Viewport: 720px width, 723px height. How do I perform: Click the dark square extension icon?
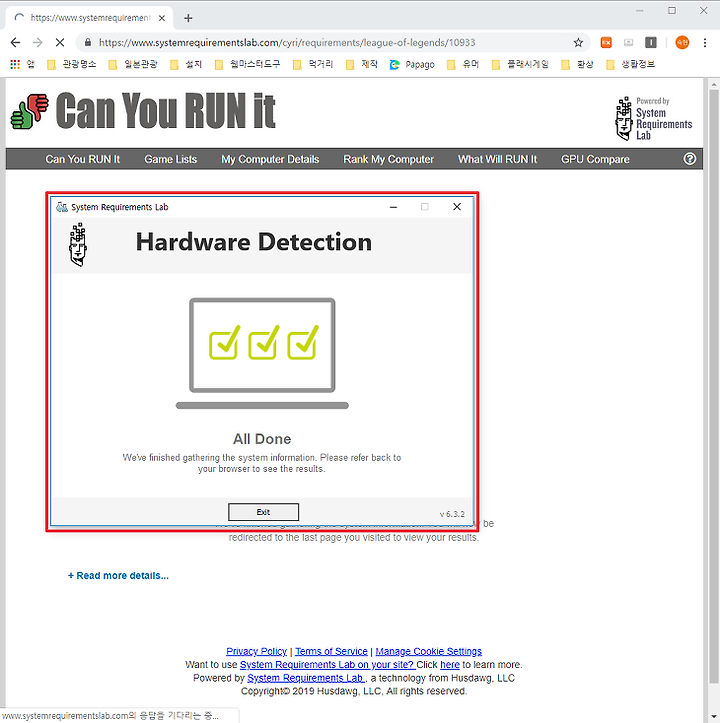(651, 43)
